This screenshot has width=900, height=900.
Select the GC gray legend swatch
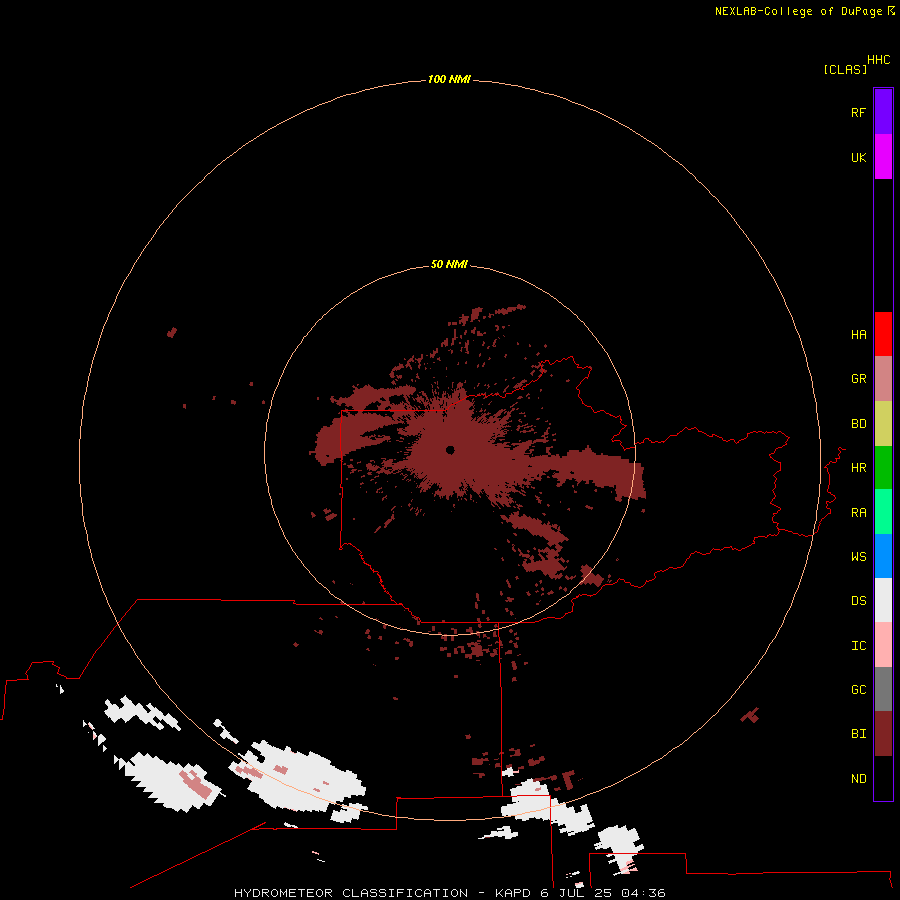[x=883, y=689]
